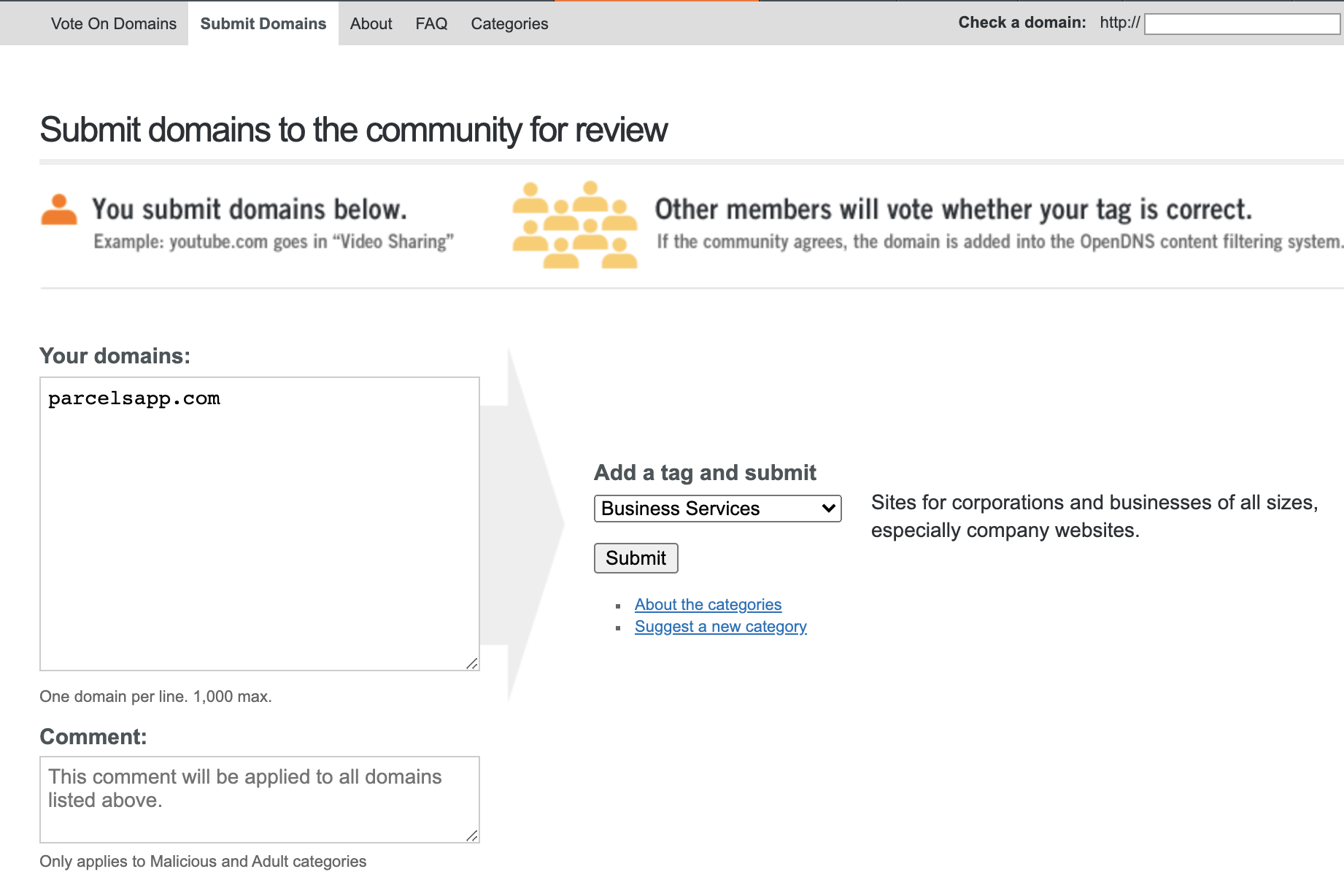Click the Submit button

pos(636,558)
